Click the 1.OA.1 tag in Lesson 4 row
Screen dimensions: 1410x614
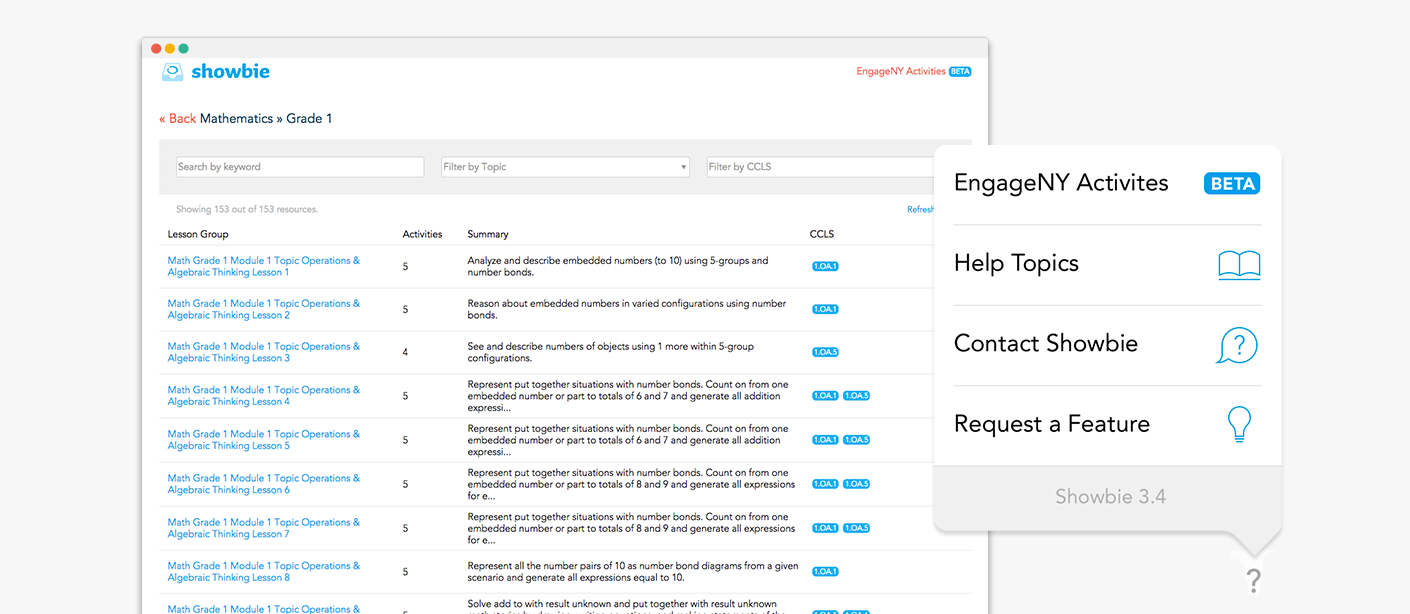click(825, 396)
